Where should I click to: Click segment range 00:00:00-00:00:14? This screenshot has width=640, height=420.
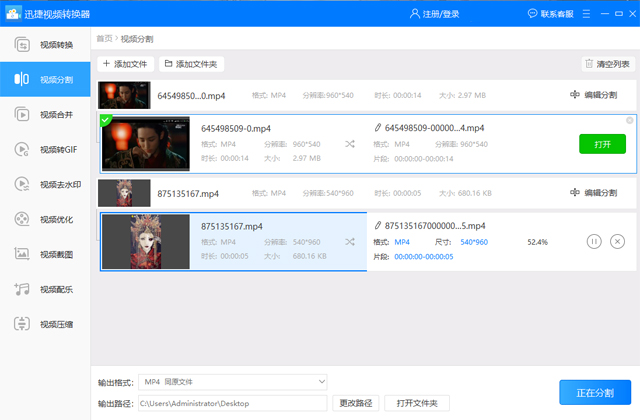pyautogui.click(x=424, y=159)
